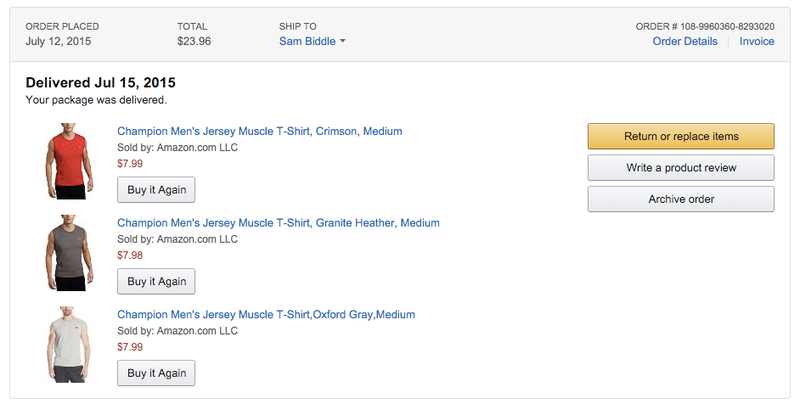Image resolution: width=800 pixels, height=404 pixels.
Task: Open the granite heather shirt thumbnail
Action: (69, 252)
